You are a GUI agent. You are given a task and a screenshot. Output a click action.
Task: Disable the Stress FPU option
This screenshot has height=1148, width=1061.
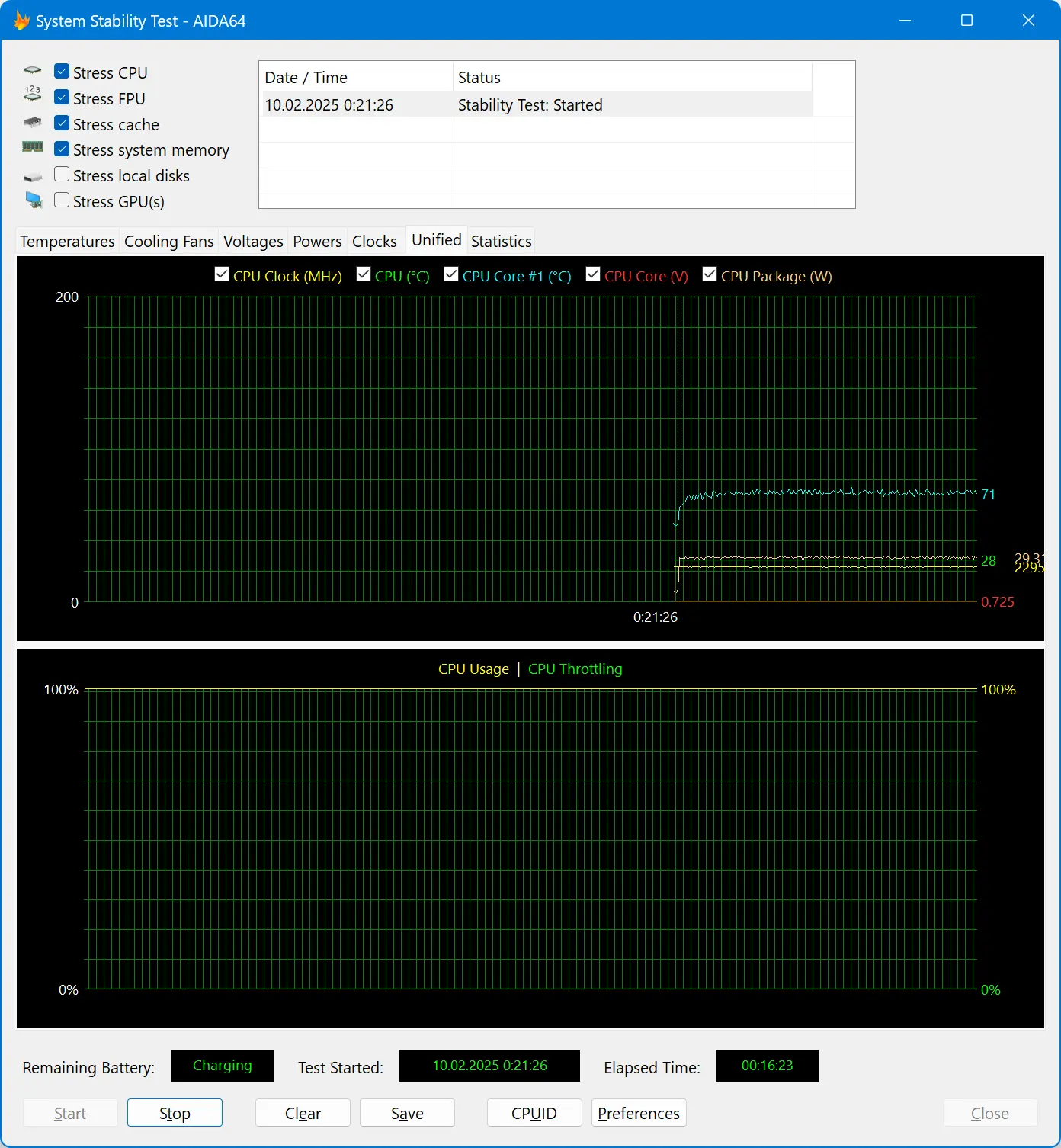(x=62, y=98)
